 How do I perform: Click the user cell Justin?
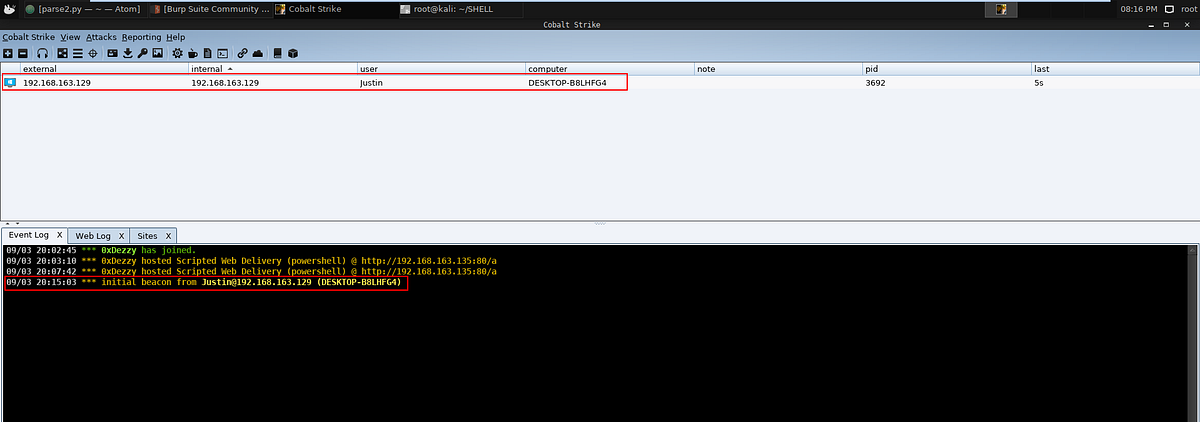(x=370, y=83)
